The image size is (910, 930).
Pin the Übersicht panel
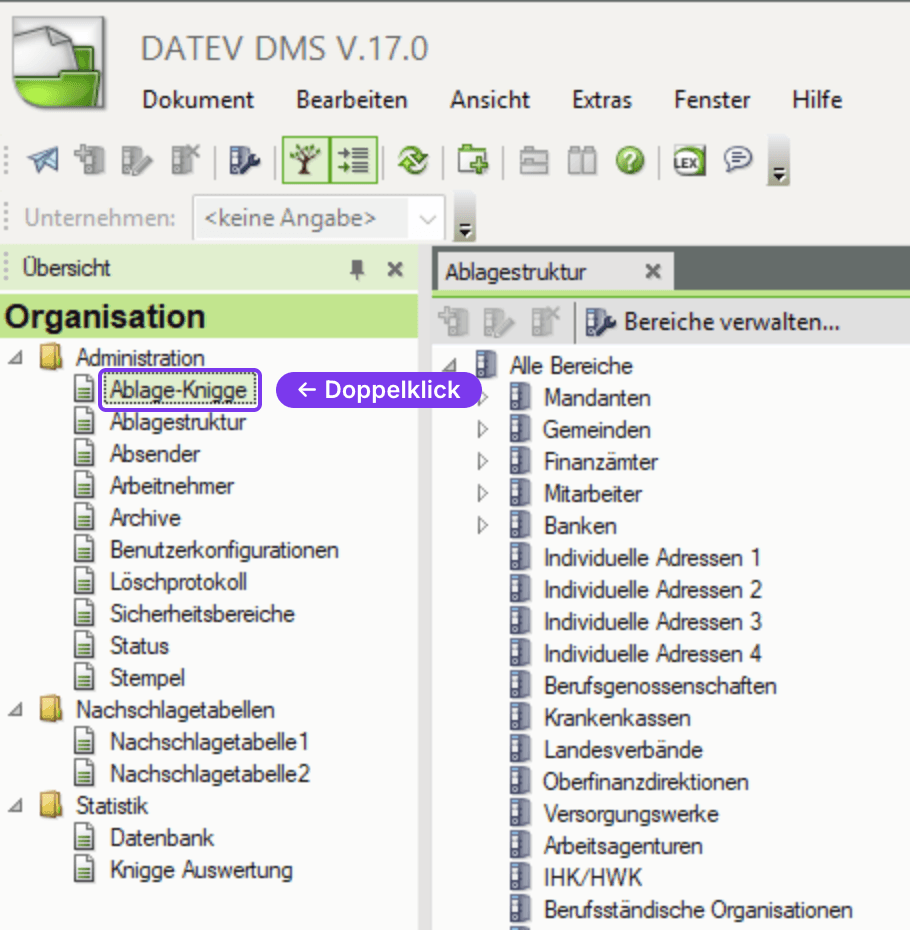(x=357, y=270)
